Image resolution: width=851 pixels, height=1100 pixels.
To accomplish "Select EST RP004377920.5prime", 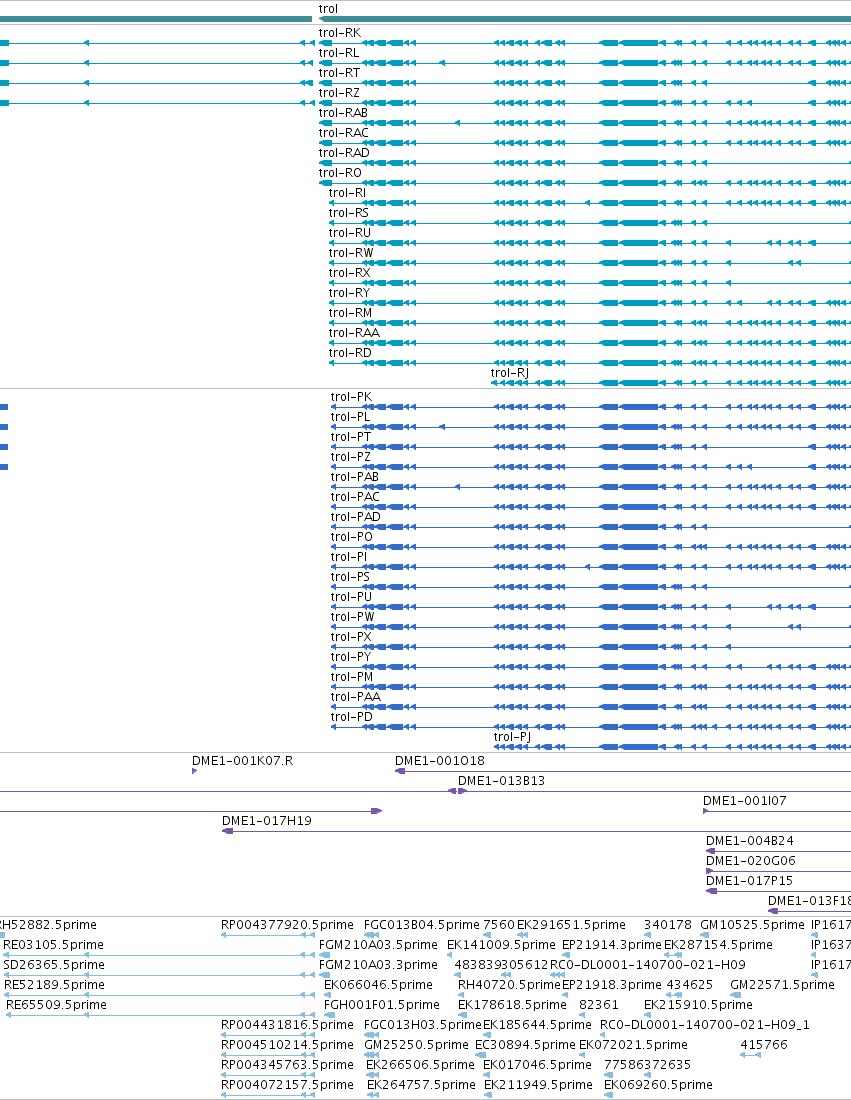I will [287, 925].
